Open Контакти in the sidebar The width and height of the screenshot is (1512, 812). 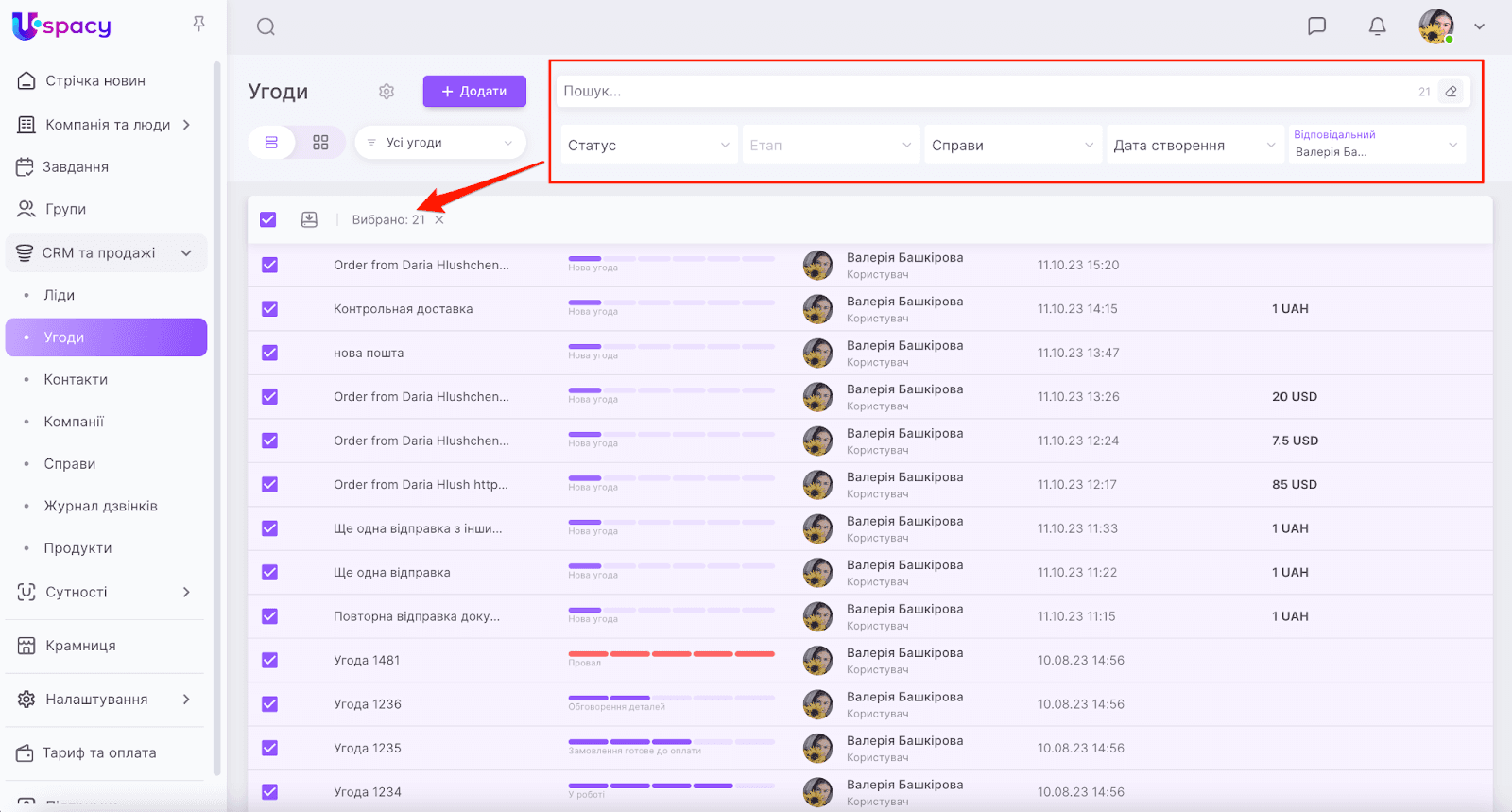(x=76, y=379)
